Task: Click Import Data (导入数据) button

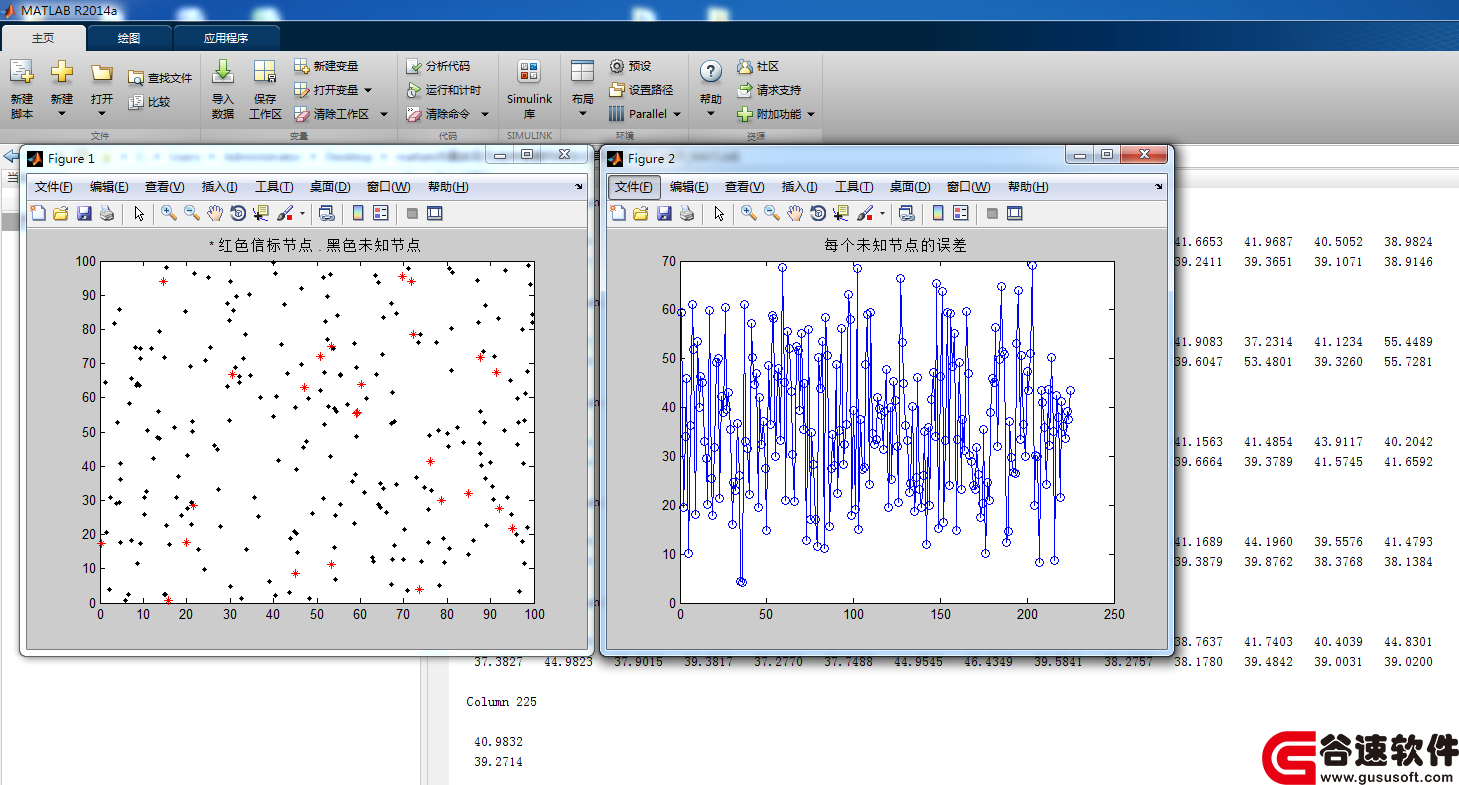Action: coord(223,89)
